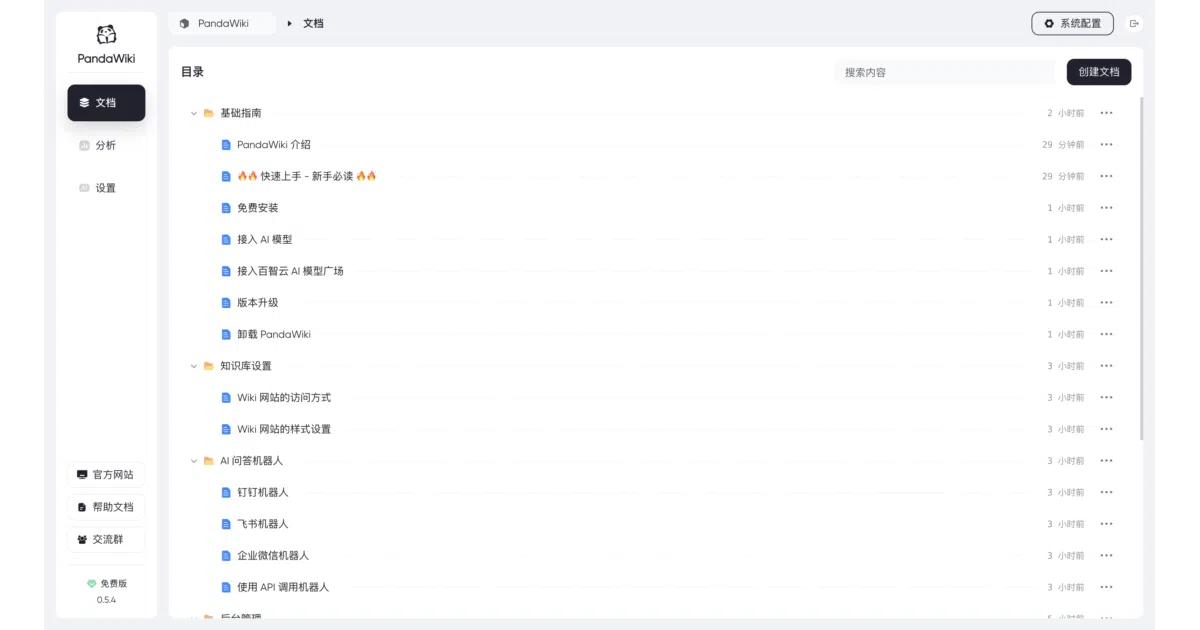Image resolution: width=1200 pixels, height=630 pixels.
Task: Collapse the 基础指南 folder chevron
Action: click(194, 114)
